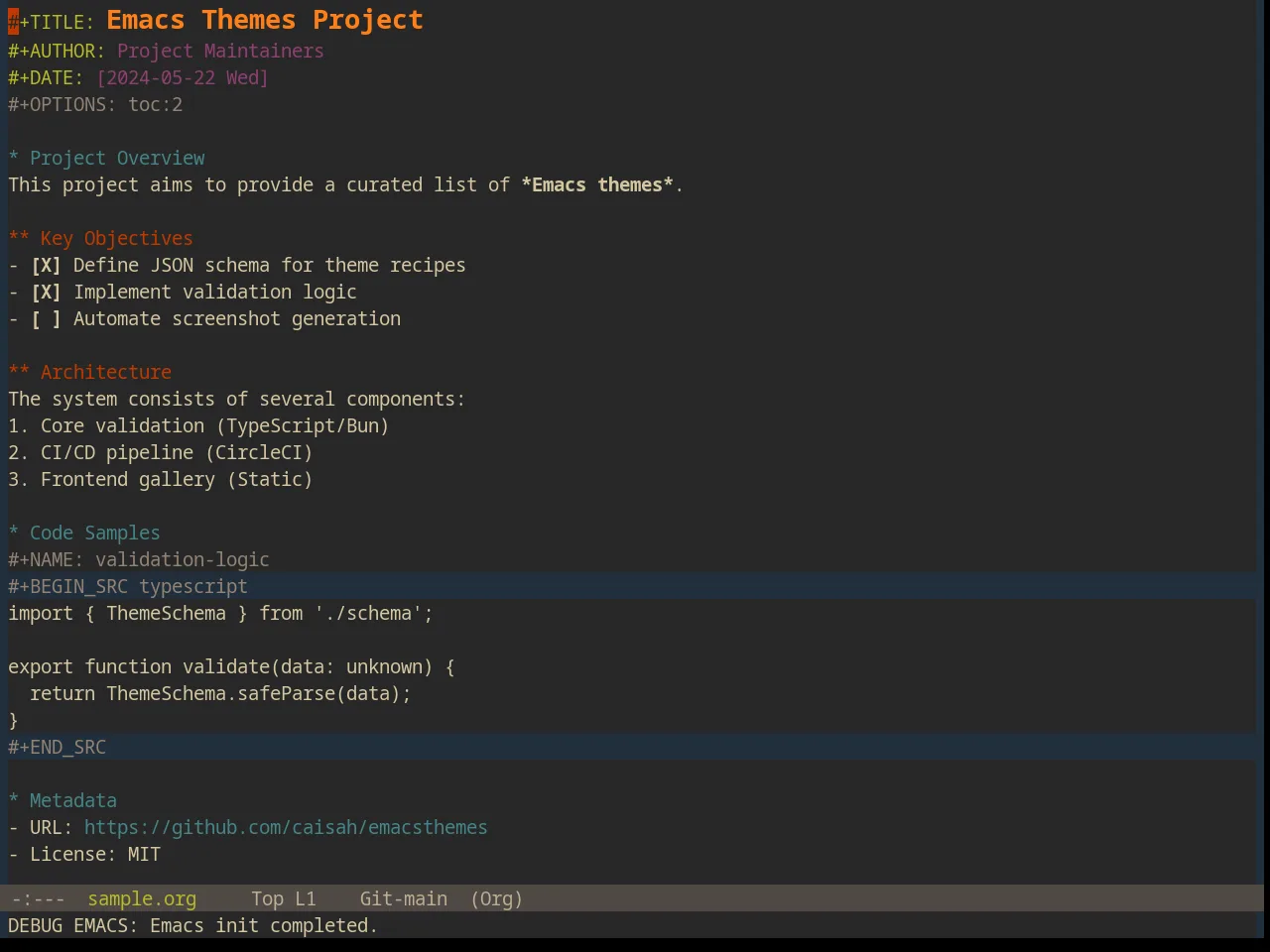Click line 'The system consists of several components:'

[x=236, y=400]
